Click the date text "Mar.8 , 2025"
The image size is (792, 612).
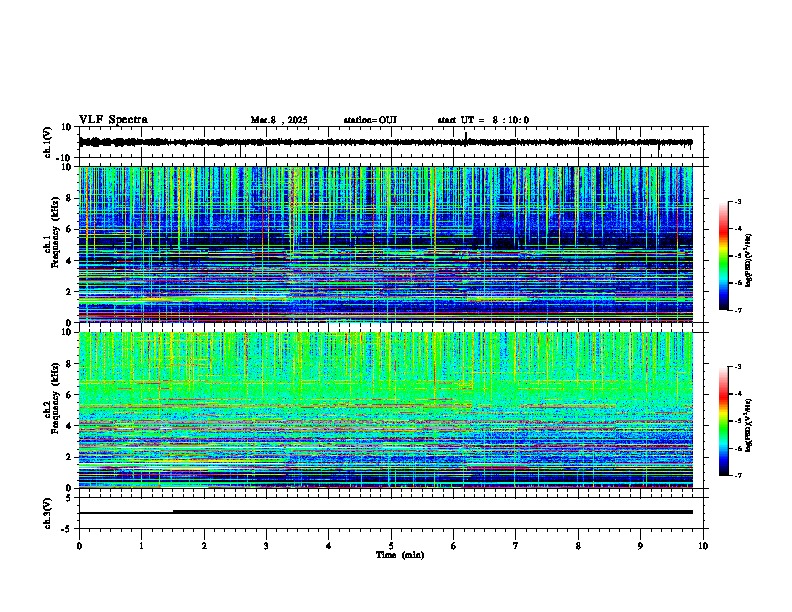coord(279,120)
